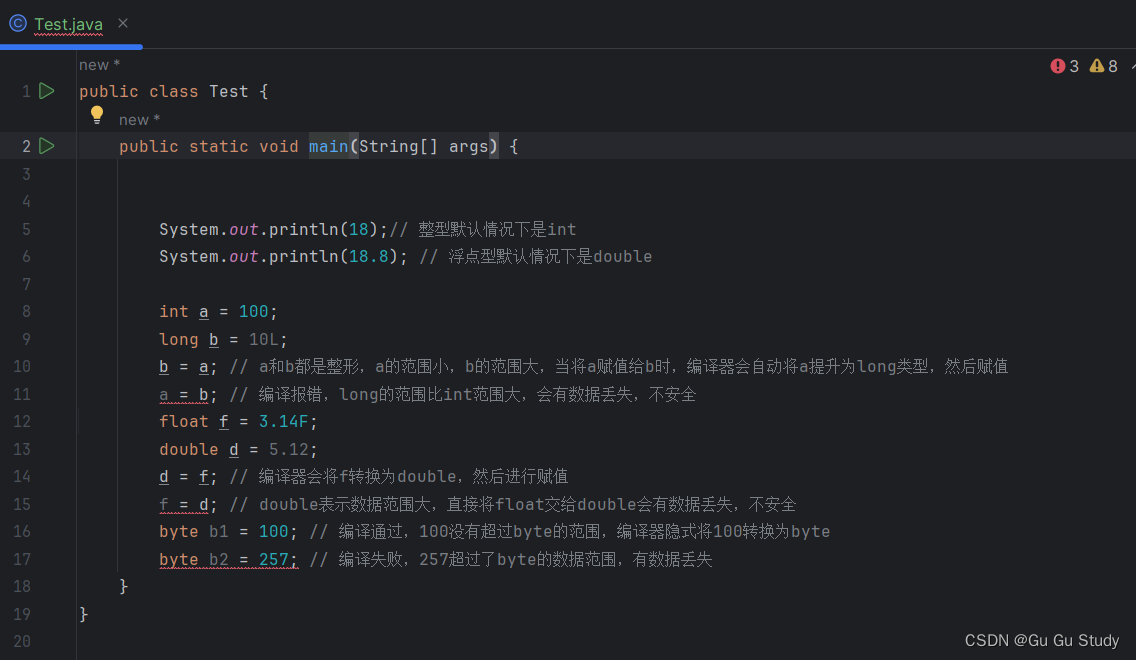Click the run icon beside main method

(x=46, y=146)
